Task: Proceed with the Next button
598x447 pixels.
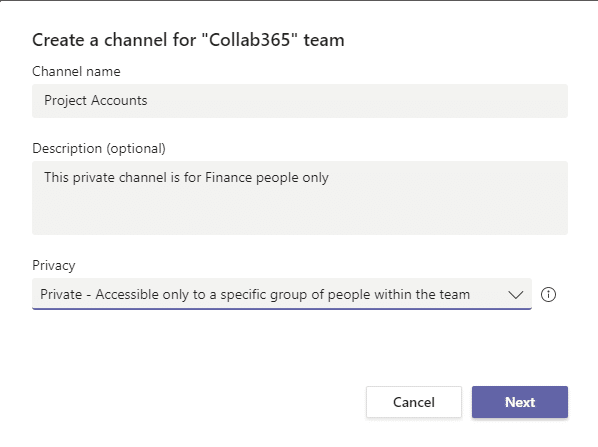Action: [520, 402]
